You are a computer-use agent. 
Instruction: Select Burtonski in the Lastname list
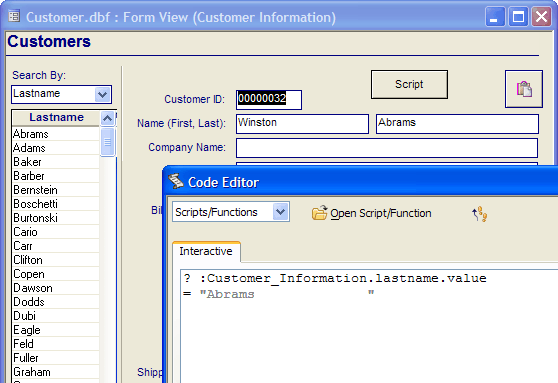coord(56,218)
